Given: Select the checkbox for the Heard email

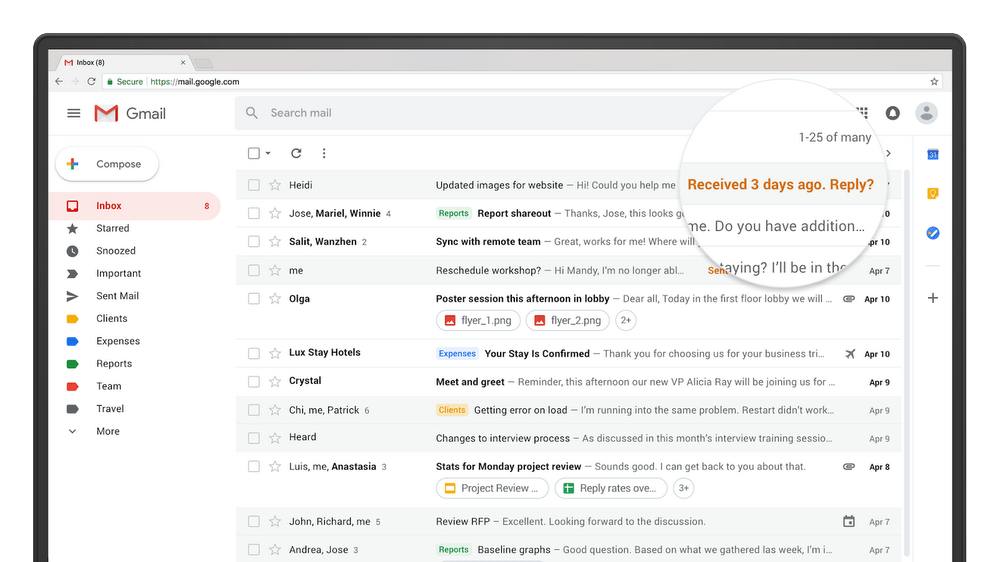Looking at the screenshot, I should [254, 438].
